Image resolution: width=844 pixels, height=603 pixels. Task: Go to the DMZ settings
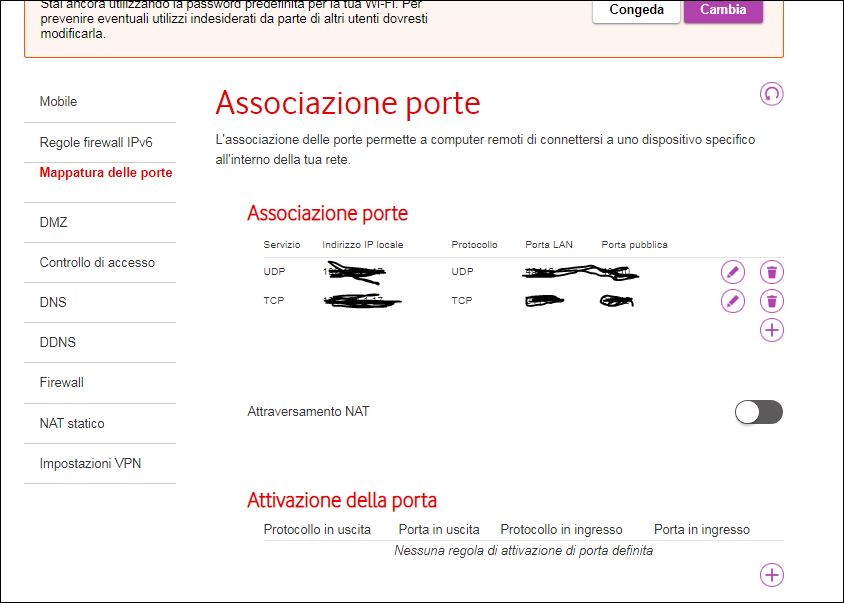point(53,222)
